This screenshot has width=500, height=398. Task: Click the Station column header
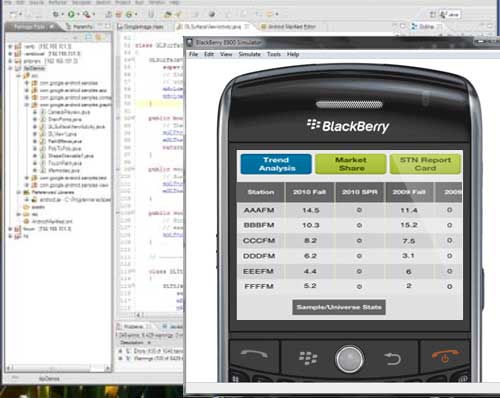point(261,192)
